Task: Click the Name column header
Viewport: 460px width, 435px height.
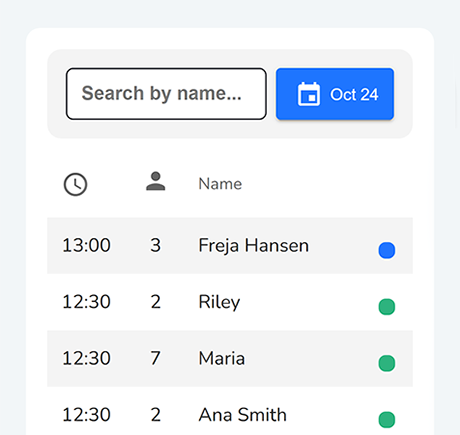Action: 220,184
